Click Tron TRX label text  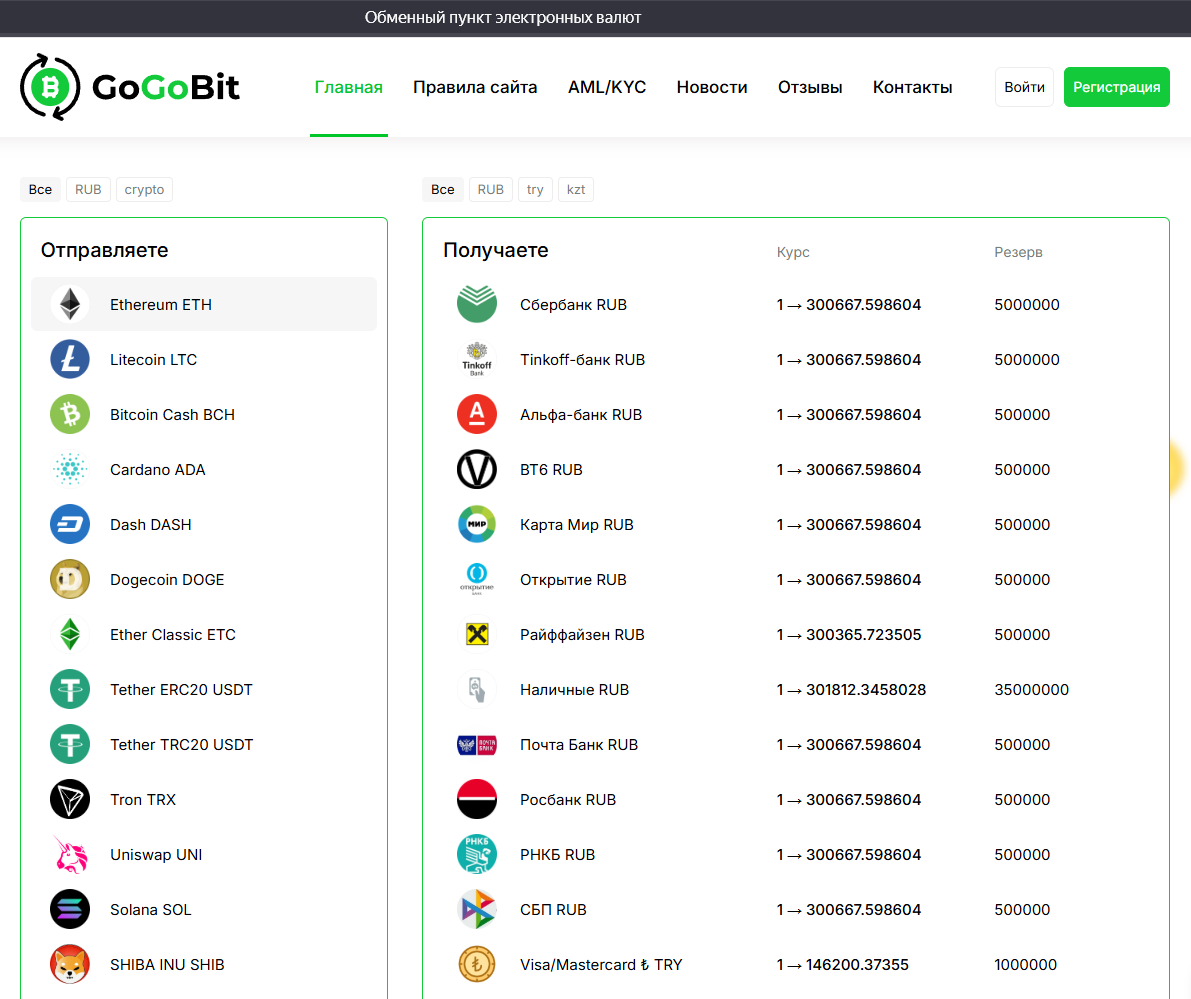pos(143,800)
